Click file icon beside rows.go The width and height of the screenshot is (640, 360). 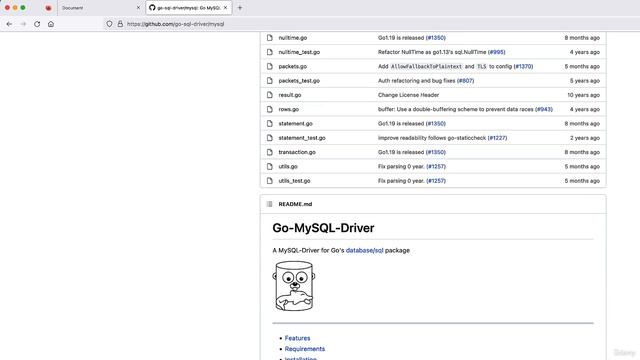pyautogui.click(x=269, y=109)
